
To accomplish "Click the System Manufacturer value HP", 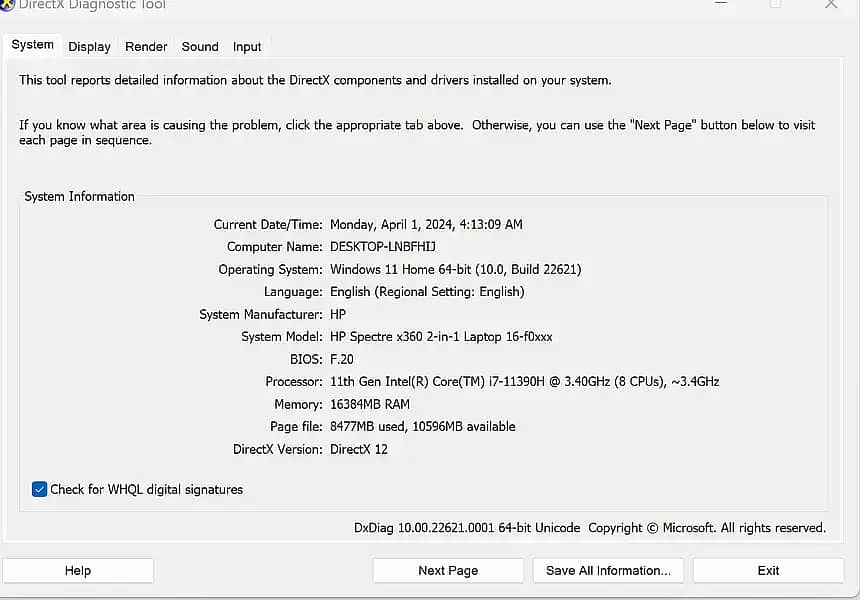I will (338, 314).
